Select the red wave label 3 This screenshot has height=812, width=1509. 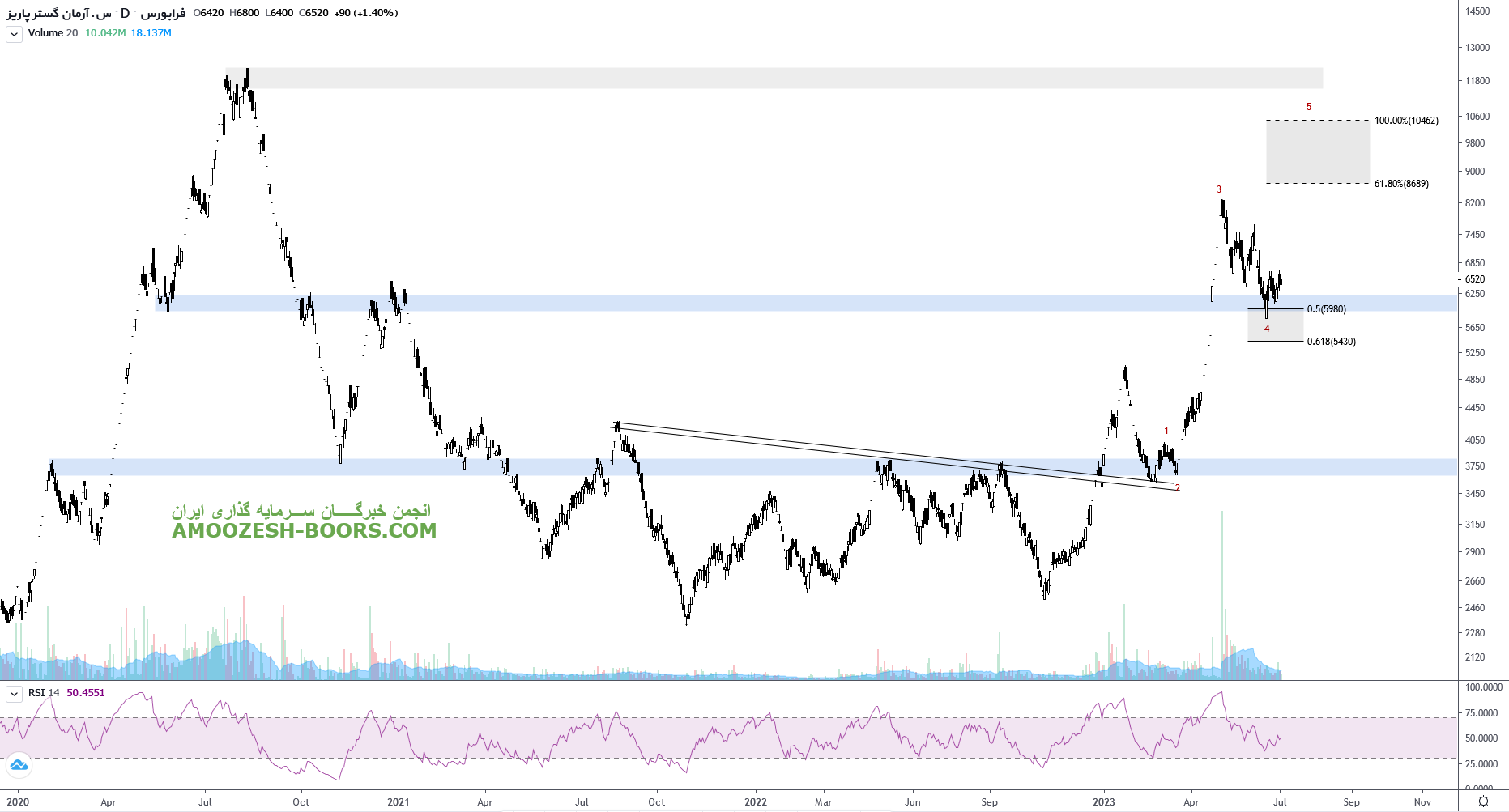[x=1219, y=189]
